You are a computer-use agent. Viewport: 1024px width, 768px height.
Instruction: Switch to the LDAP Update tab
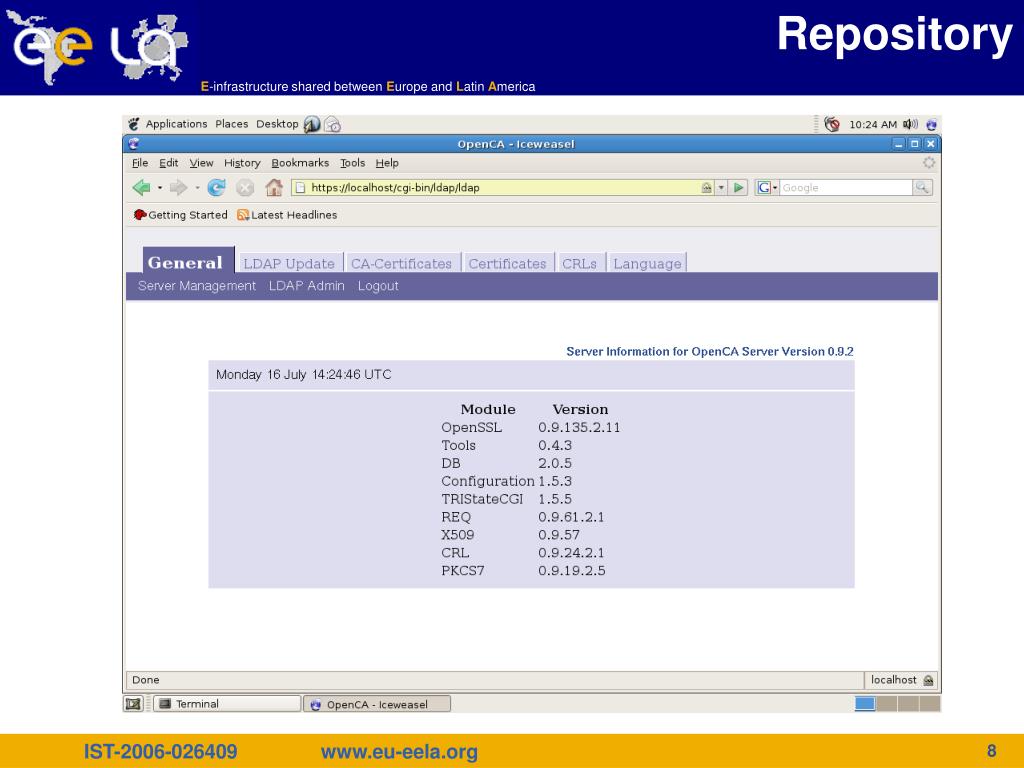click(289, 263)
